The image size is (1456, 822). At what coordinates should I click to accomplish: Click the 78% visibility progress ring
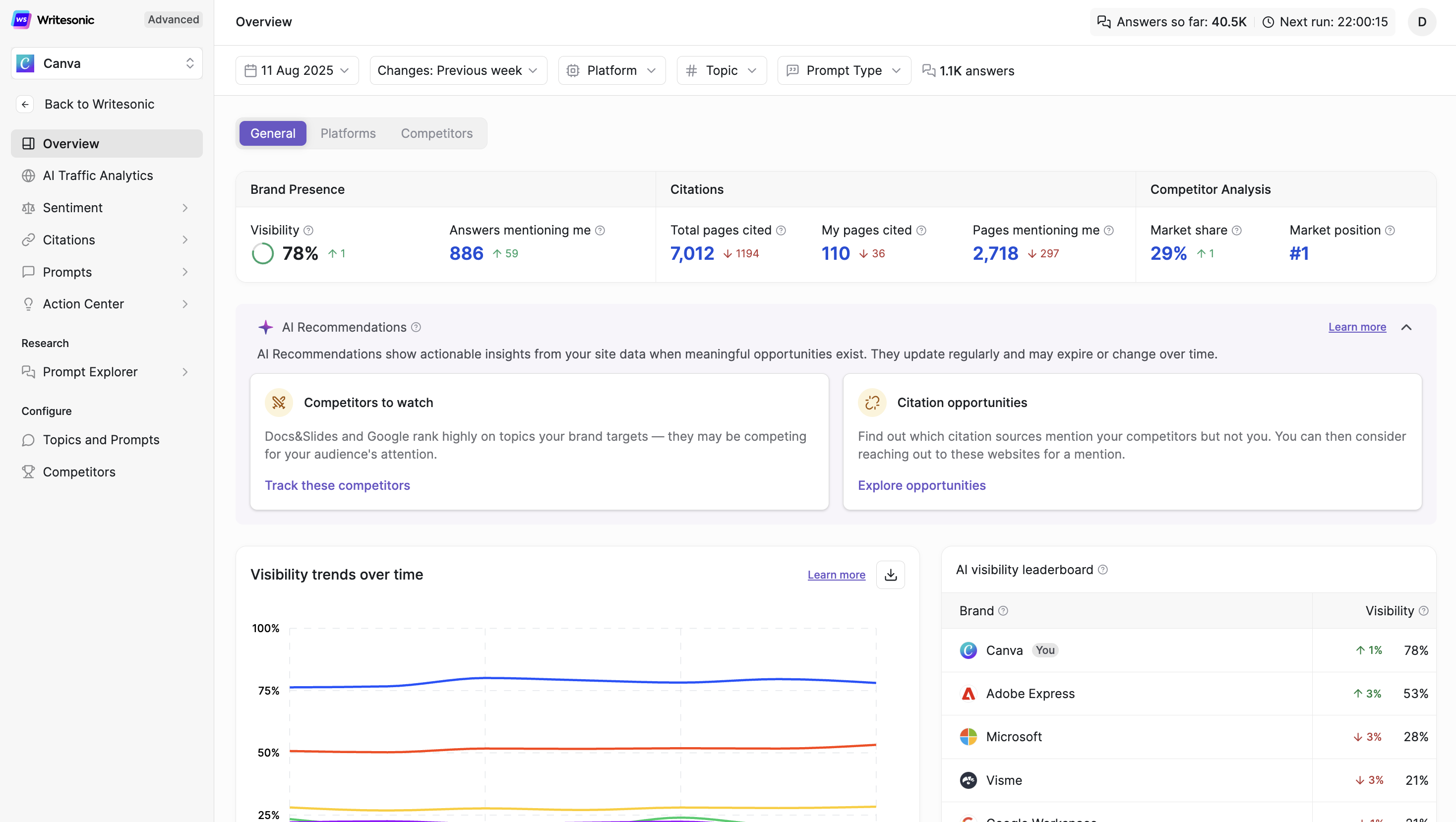click(263, 254)
